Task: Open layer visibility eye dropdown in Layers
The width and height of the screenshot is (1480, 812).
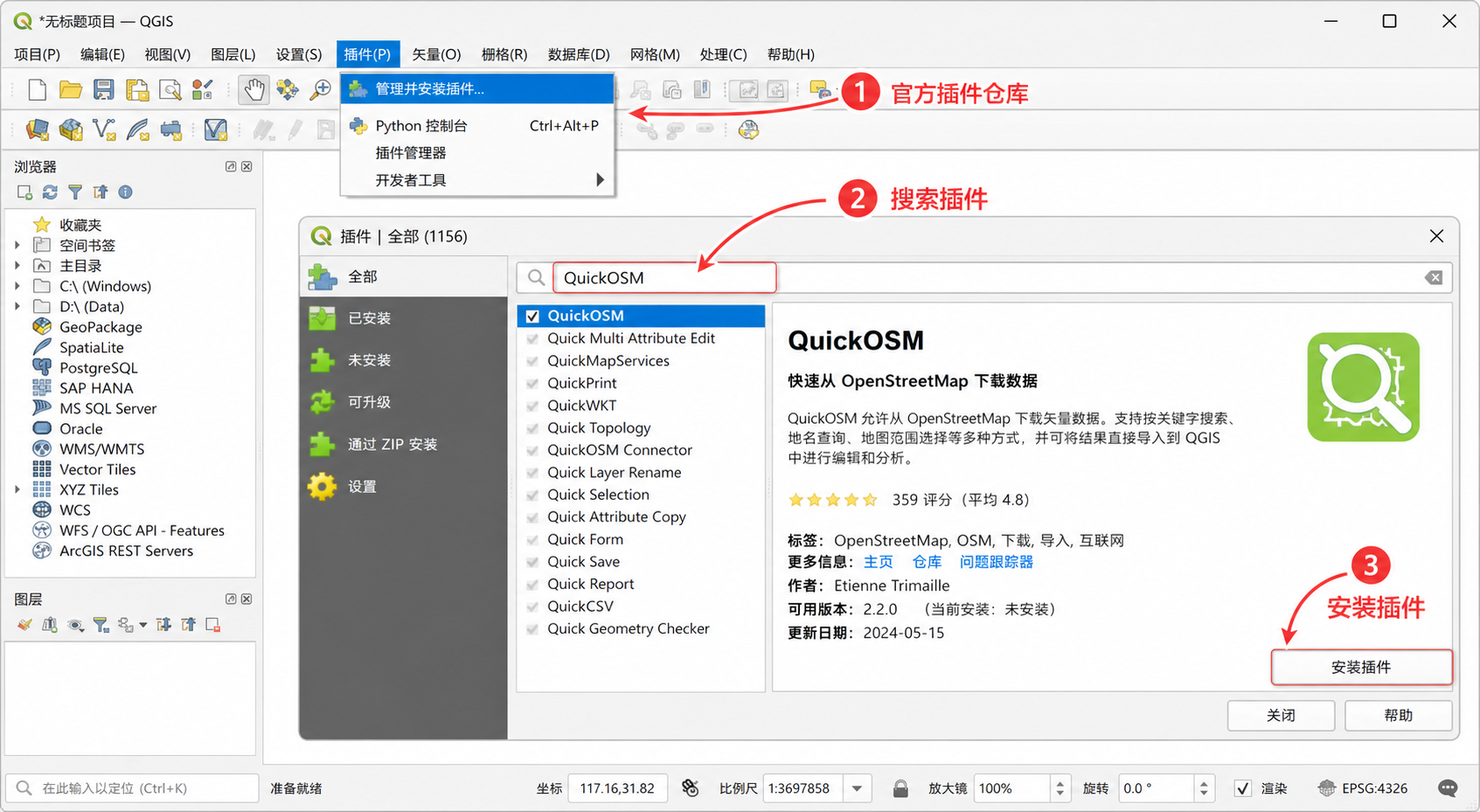Action: [x=76, y=625]
